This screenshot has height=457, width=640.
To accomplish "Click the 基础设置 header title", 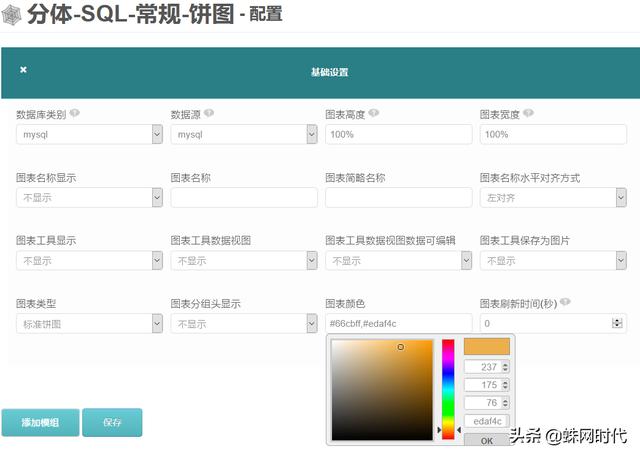I will point(329,72).
